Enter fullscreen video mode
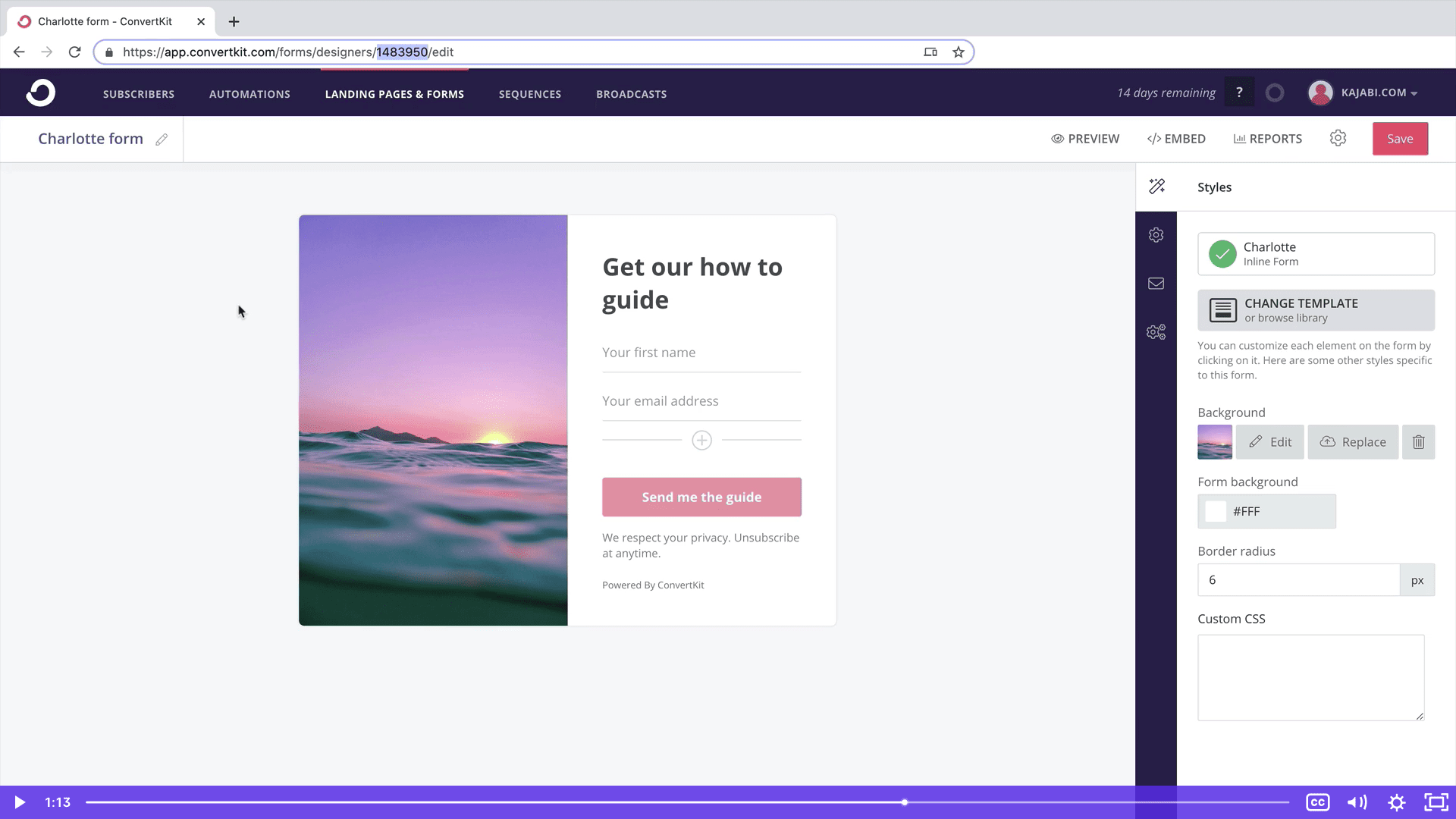1456x819 pixels. tap(1436, 802)
